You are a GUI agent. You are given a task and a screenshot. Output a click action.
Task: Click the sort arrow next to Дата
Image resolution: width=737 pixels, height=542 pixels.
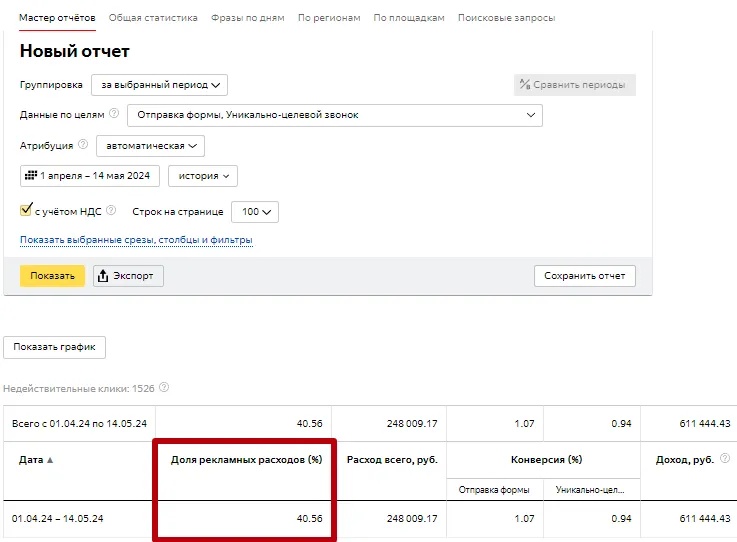click(x=50, y=460)
